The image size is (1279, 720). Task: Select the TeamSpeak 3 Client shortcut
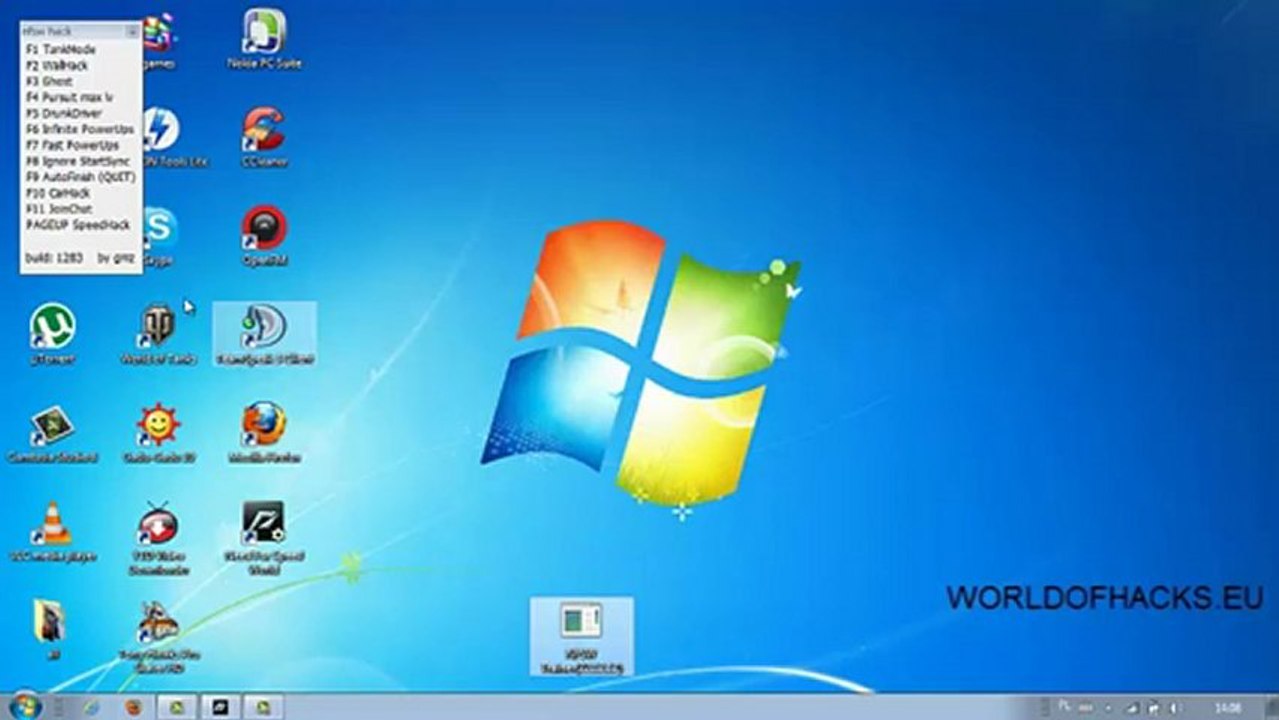[x=264, y=334]
